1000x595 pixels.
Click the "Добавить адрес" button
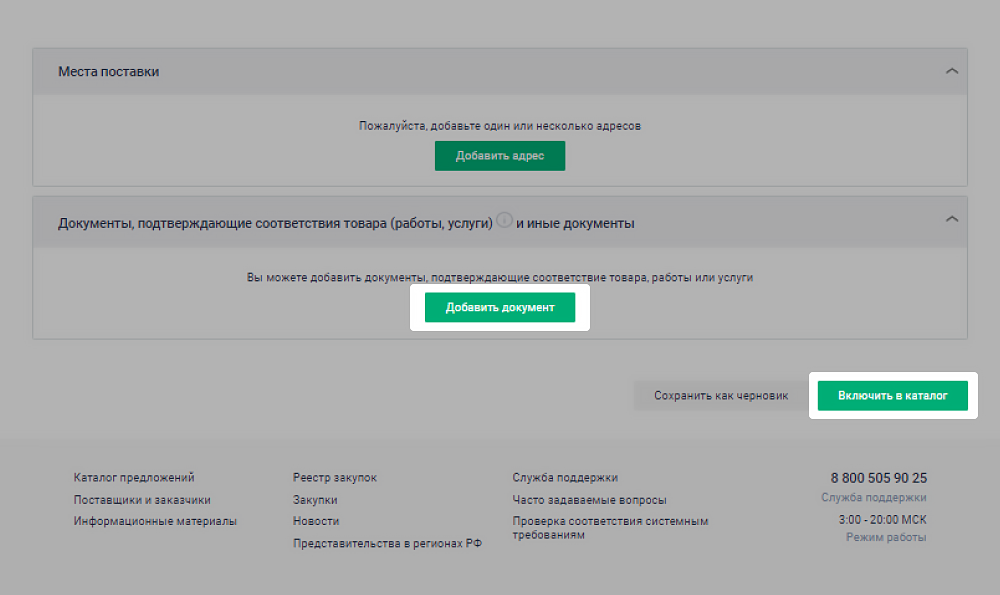(499, 156)
